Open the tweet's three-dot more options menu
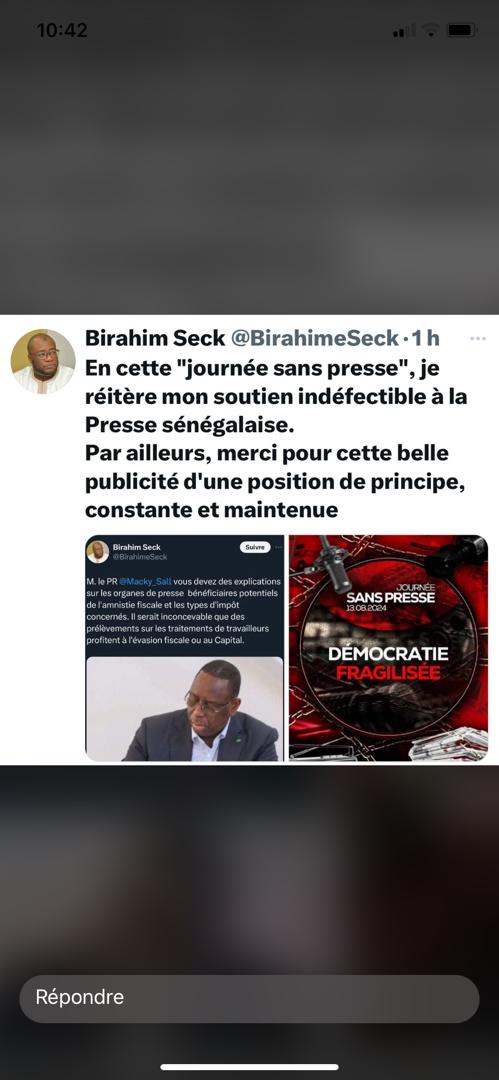 478,339
